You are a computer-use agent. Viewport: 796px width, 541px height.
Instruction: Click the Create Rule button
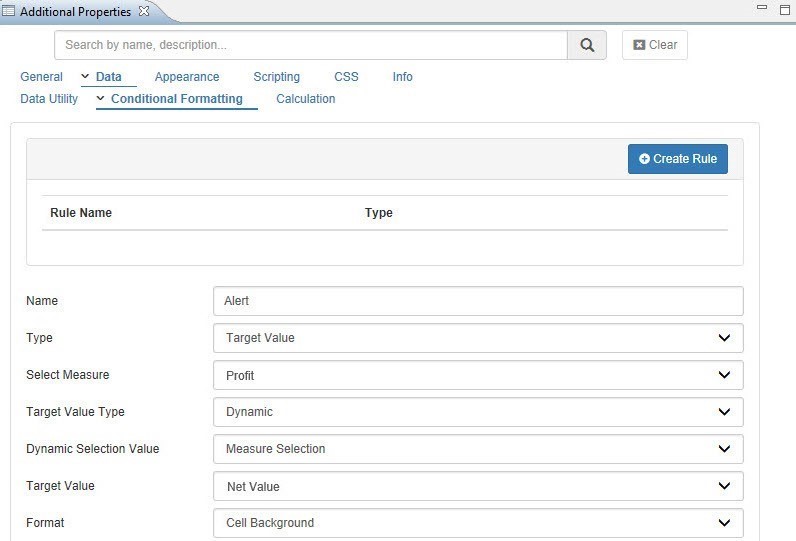coord(677,159)
